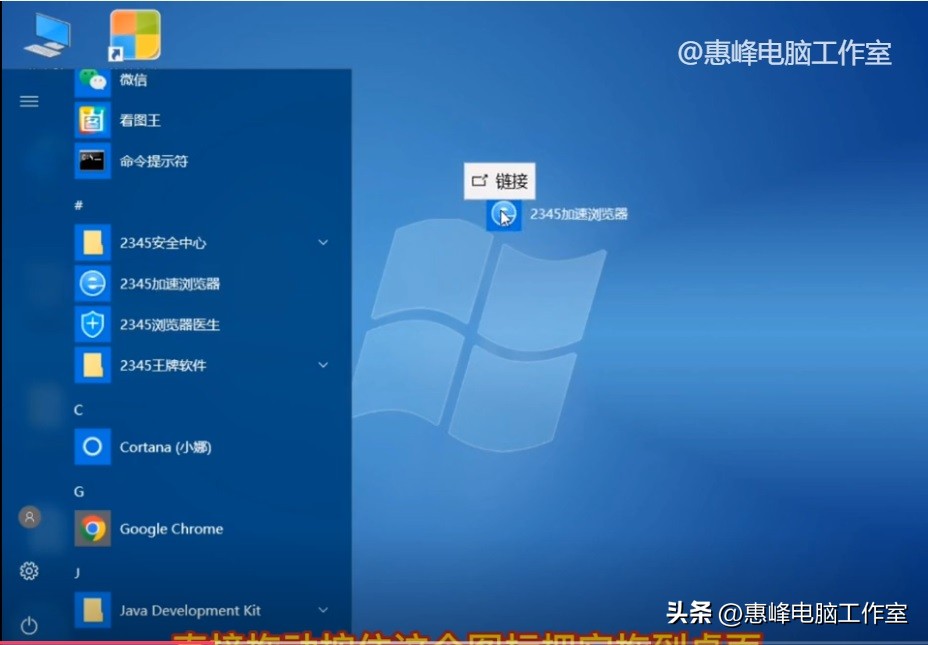This screenshot has width=928, height=645.
Task: Jump to the G section heading
Action: click(78, 490)
